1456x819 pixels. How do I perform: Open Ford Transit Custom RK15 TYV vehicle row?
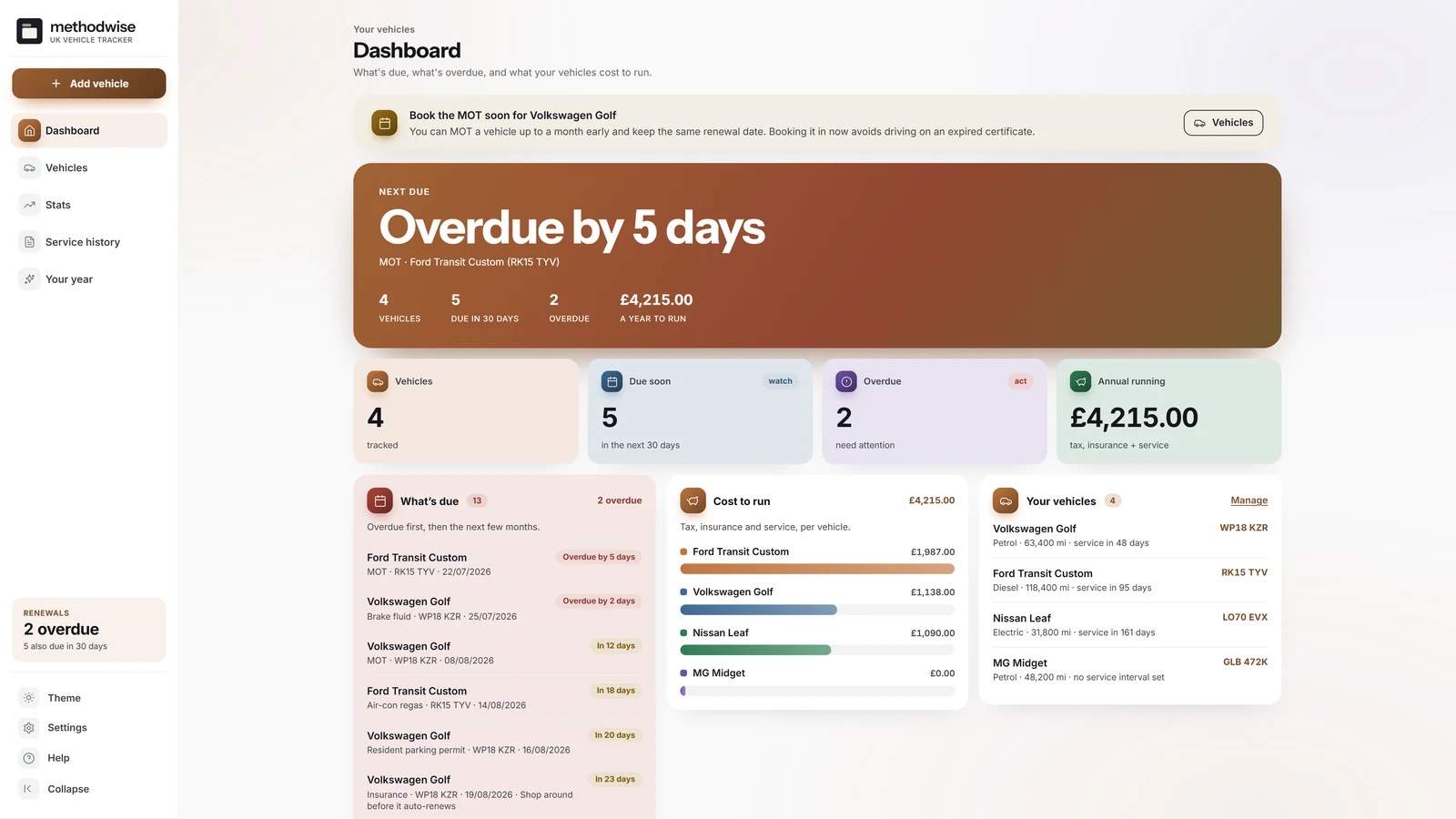pyautogui.click(x=1130, y=580)
